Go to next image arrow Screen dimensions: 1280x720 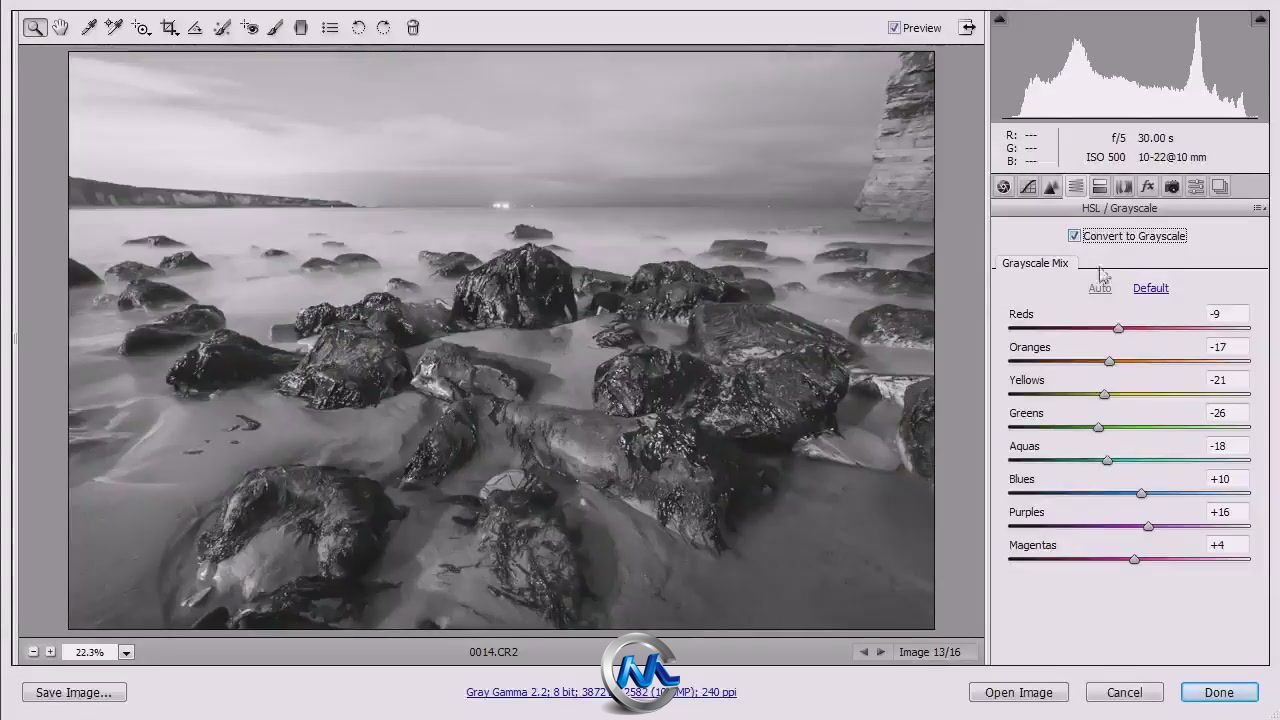point(880,652)
